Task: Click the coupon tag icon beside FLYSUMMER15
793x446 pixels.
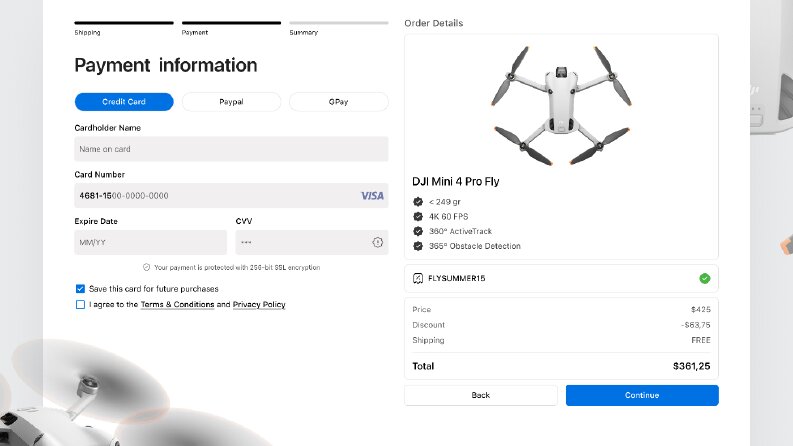Action: (x=418, y=279)
